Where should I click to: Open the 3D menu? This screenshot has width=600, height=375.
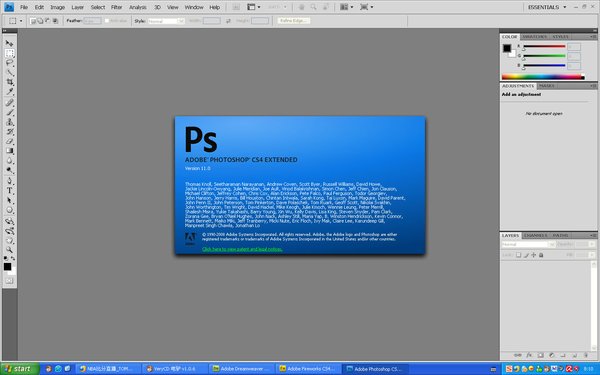coord(157,7)
